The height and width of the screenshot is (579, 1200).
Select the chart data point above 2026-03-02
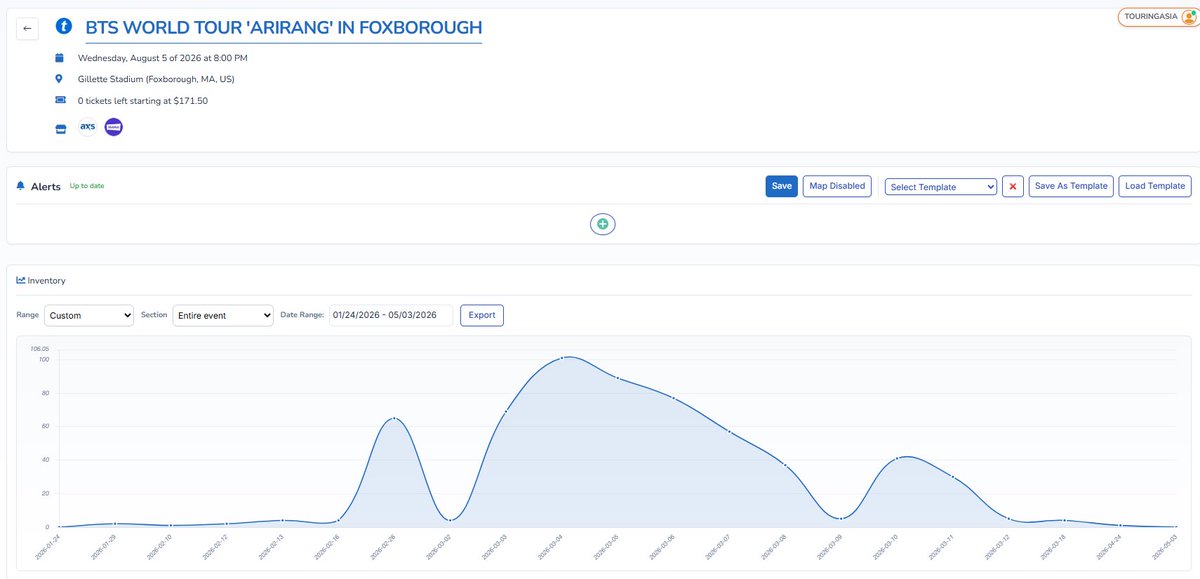tap(451, 520)
